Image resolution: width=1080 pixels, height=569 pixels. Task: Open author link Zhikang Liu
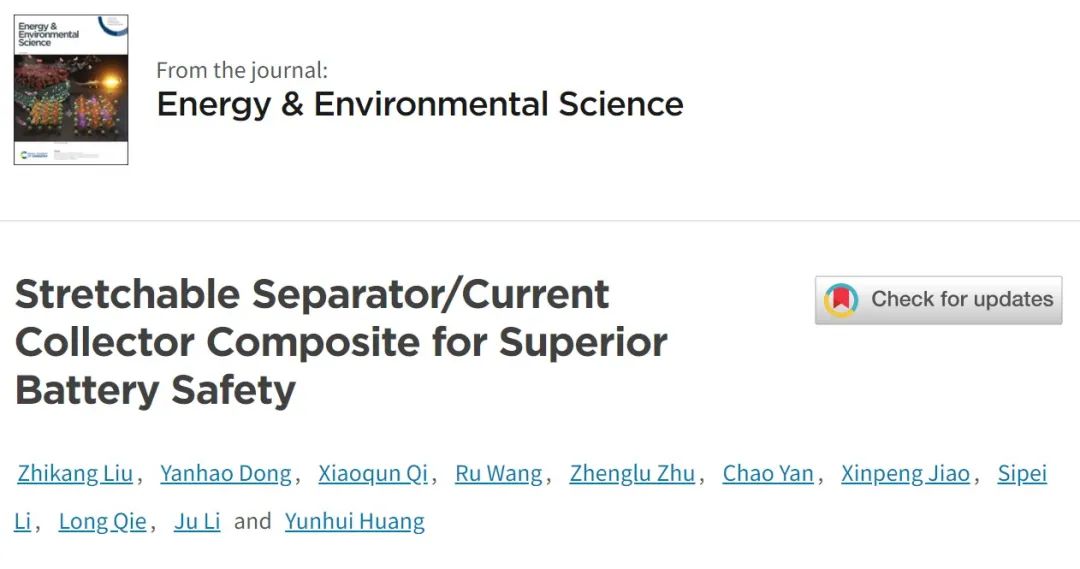tap(75, 473)
